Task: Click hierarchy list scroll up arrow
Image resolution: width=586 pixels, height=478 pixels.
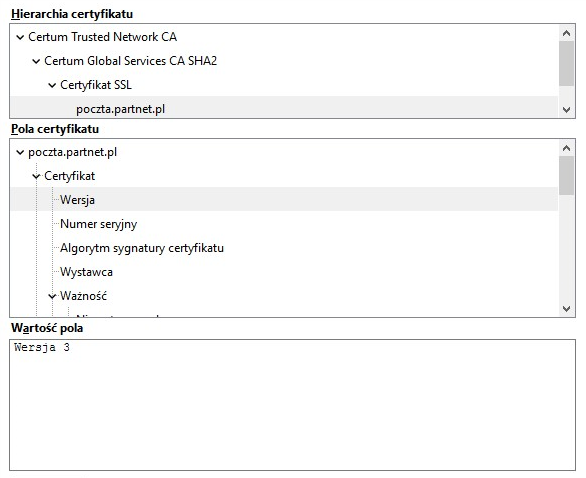Action: (x=566, y=33)
